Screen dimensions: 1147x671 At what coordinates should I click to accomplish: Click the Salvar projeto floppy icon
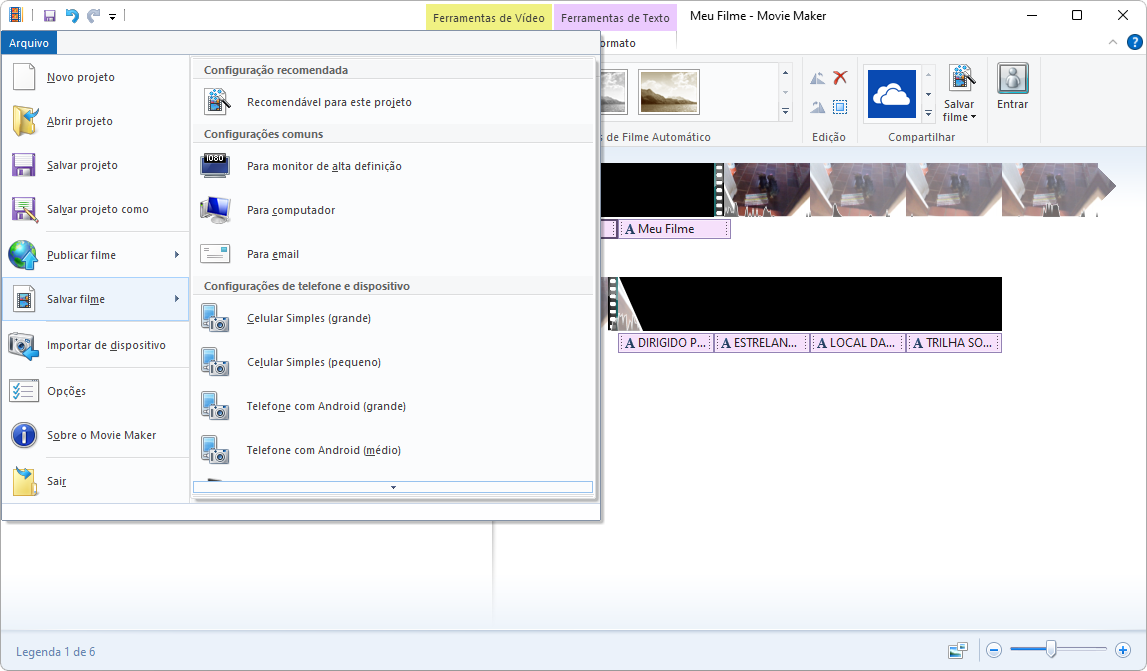[x=23, y=165]
